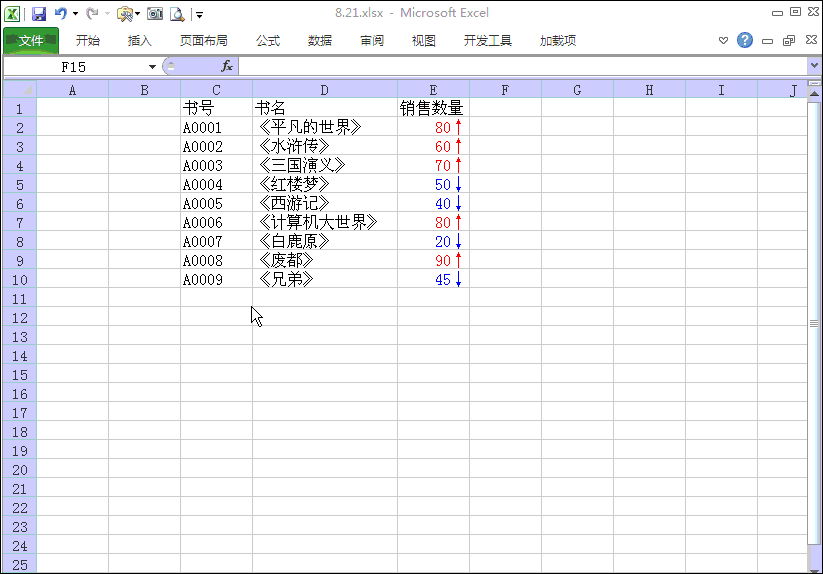The height and width of the screenshot is (574, 823).
Task: Select cell D2 containing 《平凡的世界》
Action: (324, 128)
